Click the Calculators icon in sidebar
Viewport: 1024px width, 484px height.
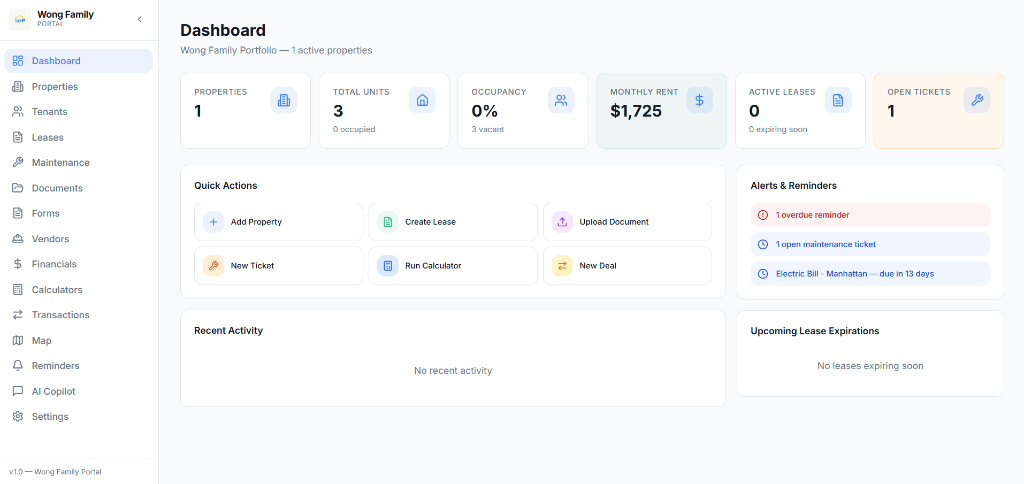[x=18, y=289]
